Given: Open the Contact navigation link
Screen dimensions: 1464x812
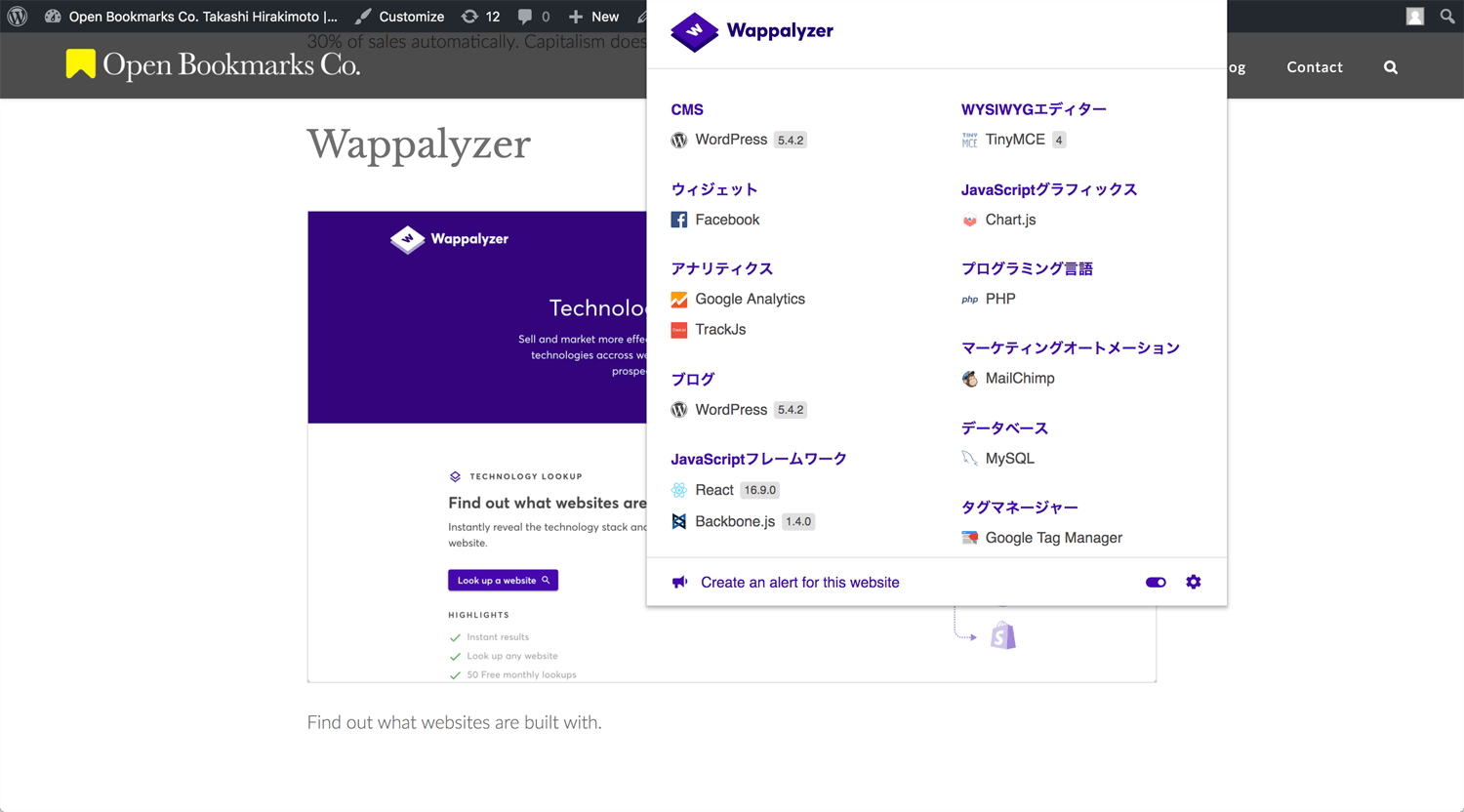Looking at the screenshot, I should (x=1315, y=67).
